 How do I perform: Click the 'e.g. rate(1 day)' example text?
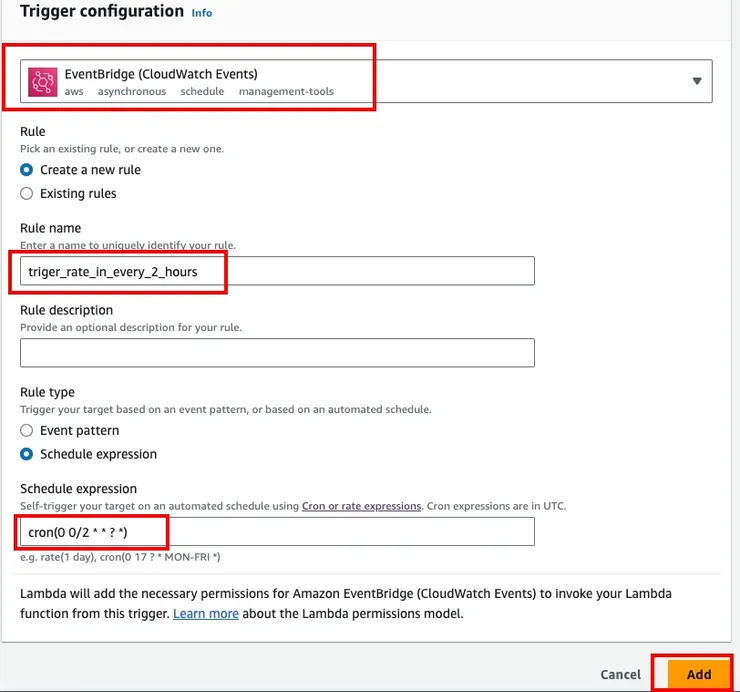(120, 557)
